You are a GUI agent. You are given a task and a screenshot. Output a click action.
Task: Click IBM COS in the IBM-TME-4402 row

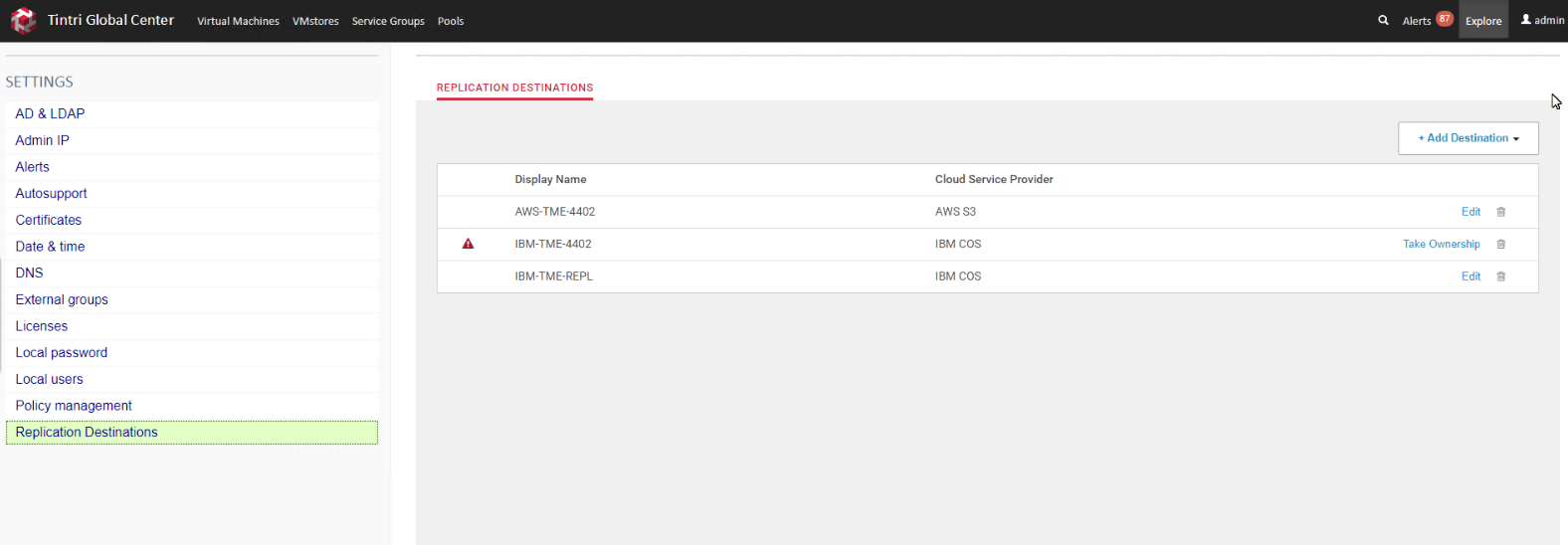(x=958, y=244)
